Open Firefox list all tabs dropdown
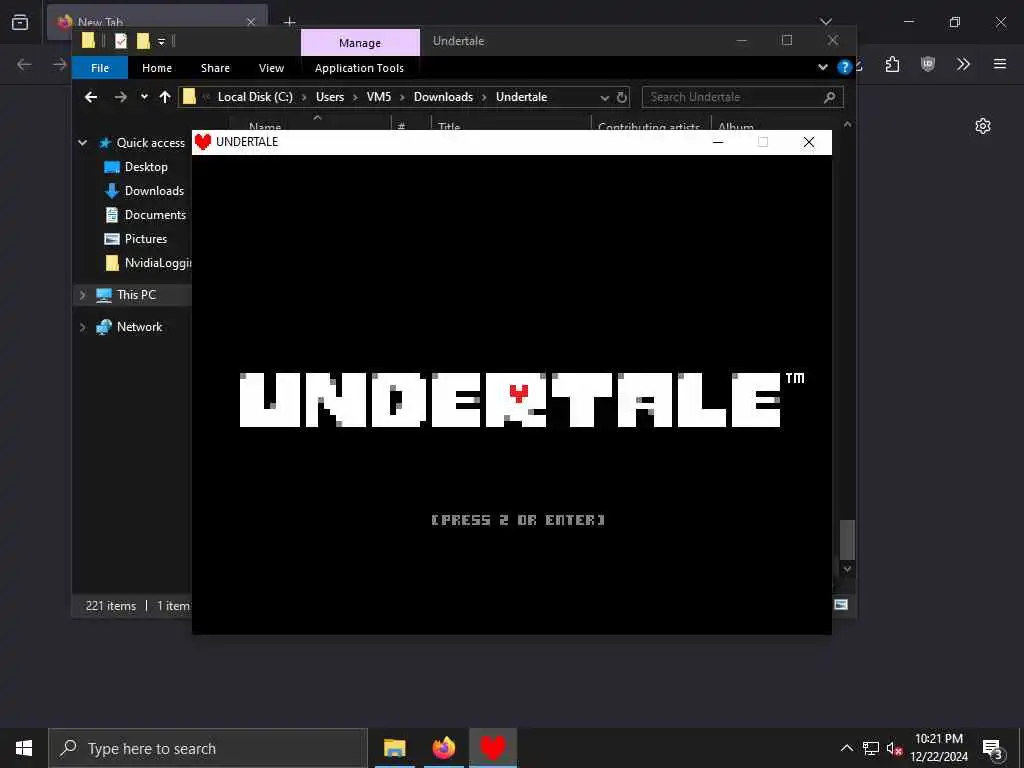This screenshot has height=768, width=1024. click(826, 22)
